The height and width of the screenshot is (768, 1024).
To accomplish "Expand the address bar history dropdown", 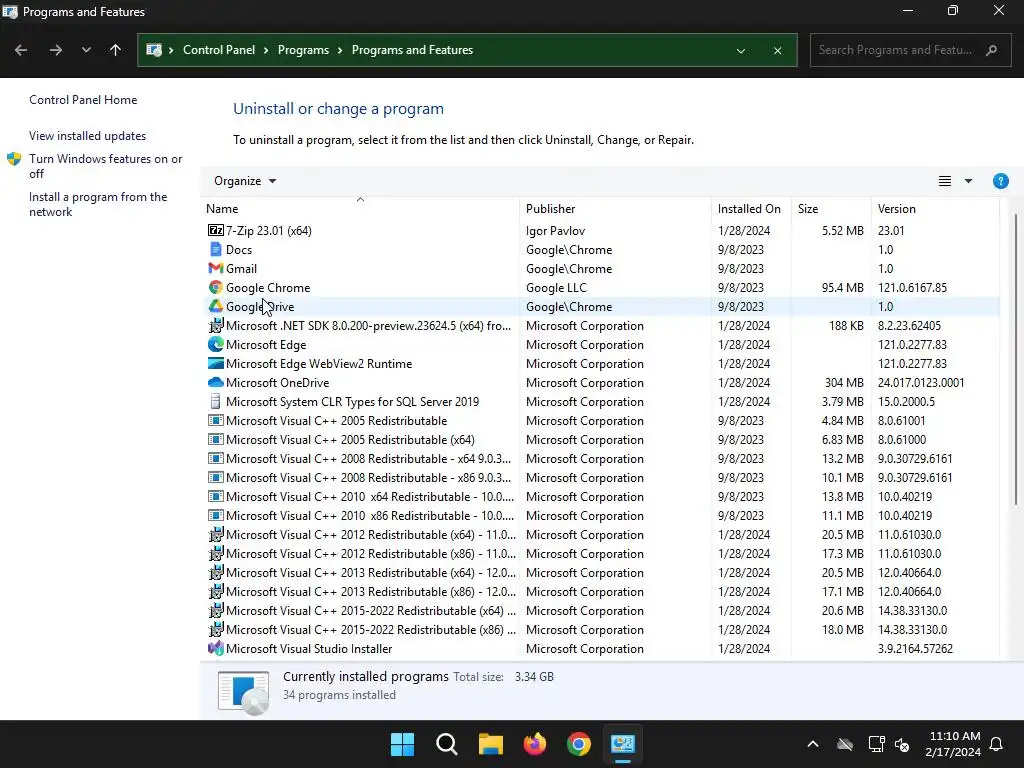I will tap(741, 50).
